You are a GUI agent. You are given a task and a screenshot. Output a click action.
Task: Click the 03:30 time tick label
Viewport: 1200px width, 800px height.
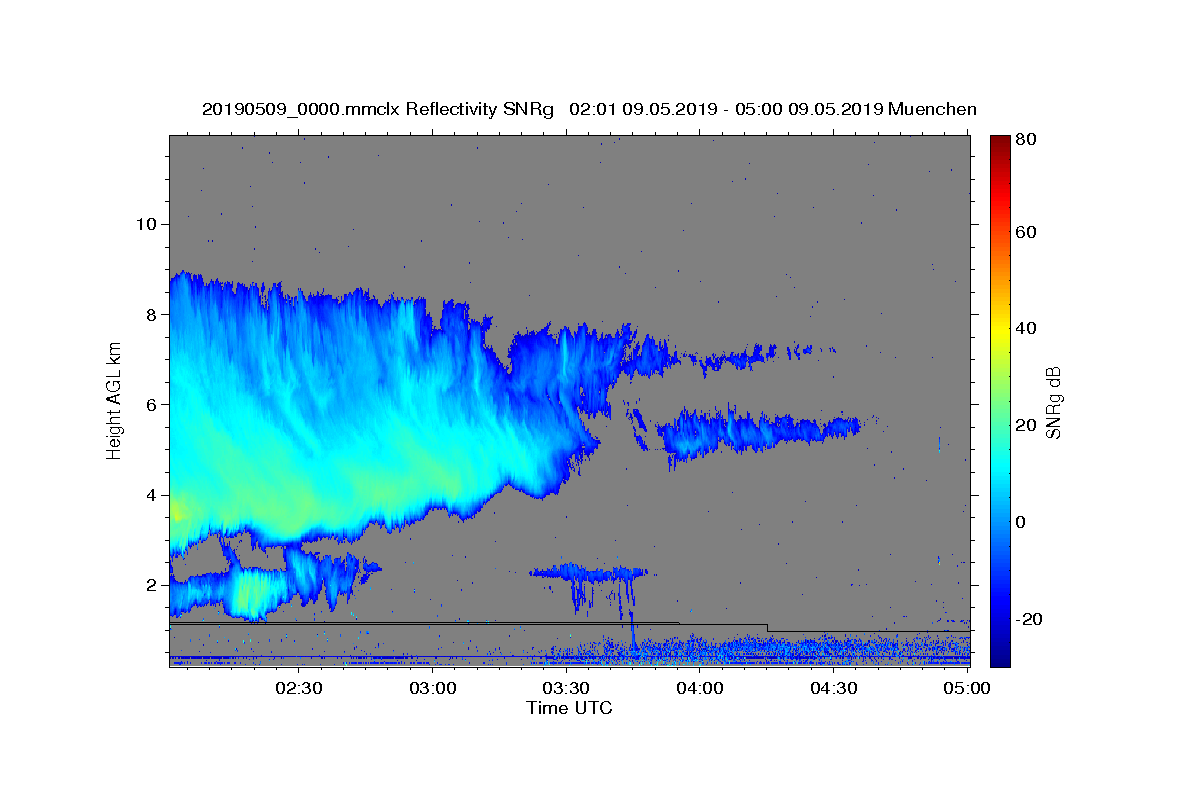(566, 688)
